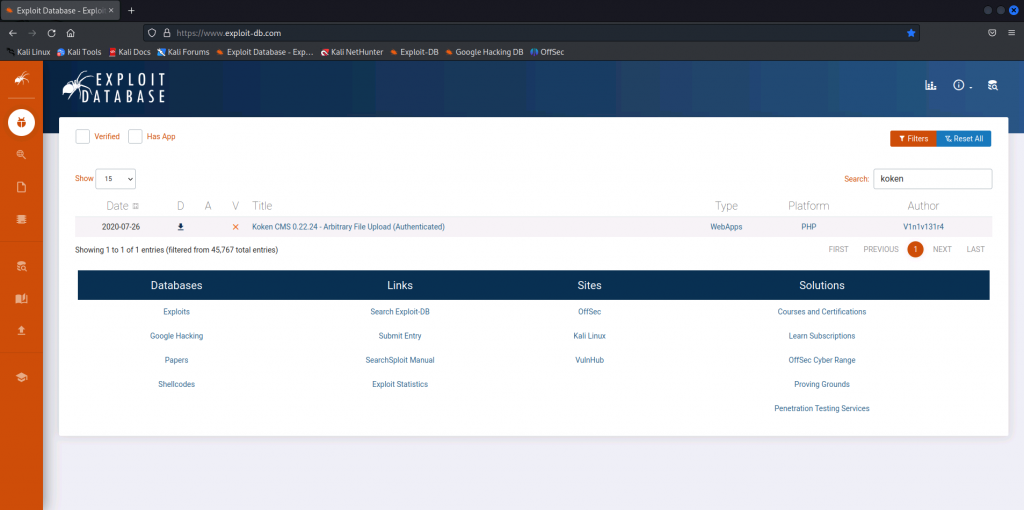This screenshot has height=510, width=1024.
Task: Click the browser URL address bar
Action: point(531,33)
